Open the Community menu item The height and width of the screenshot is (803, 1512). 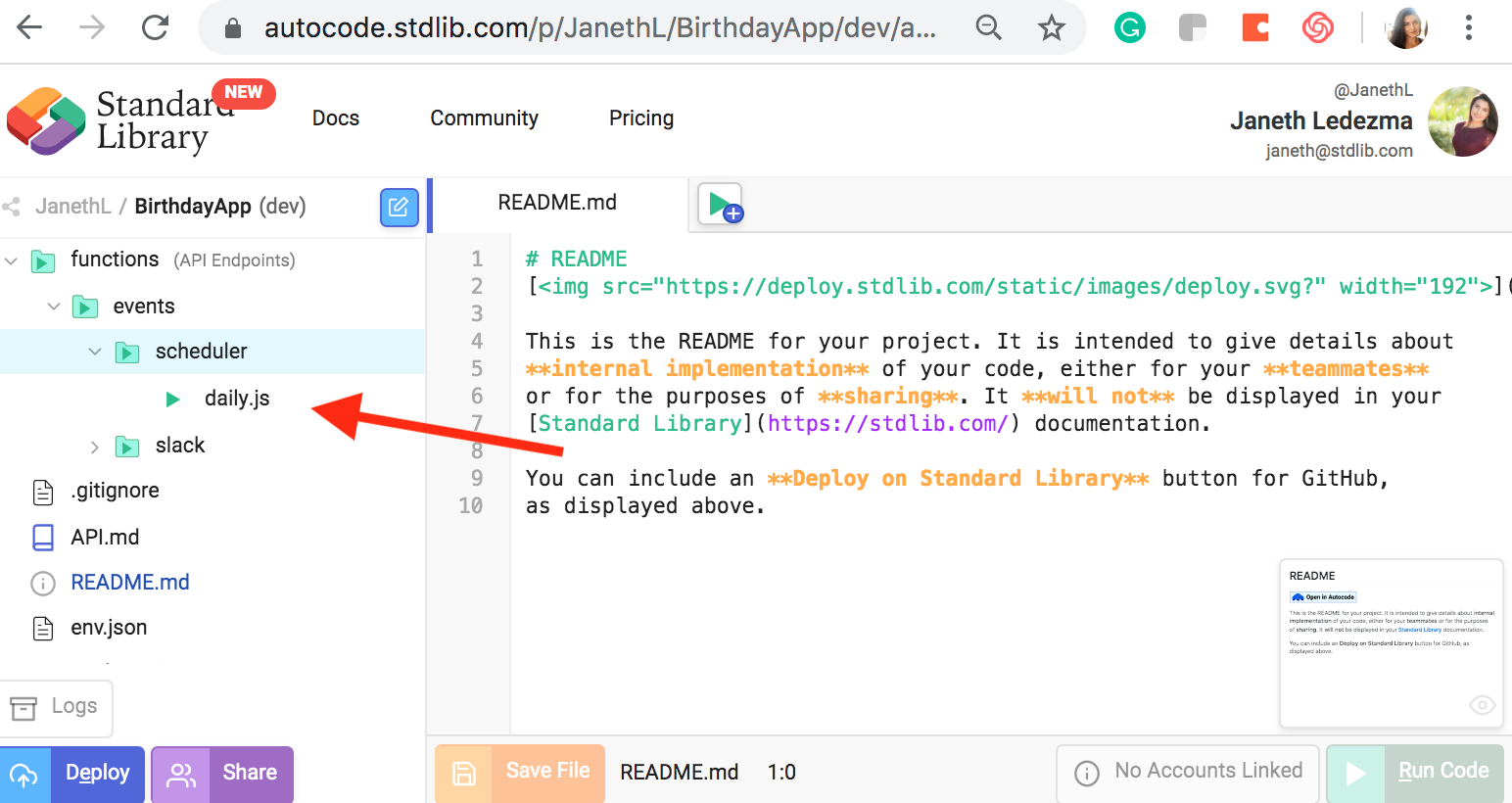point(485,118)
